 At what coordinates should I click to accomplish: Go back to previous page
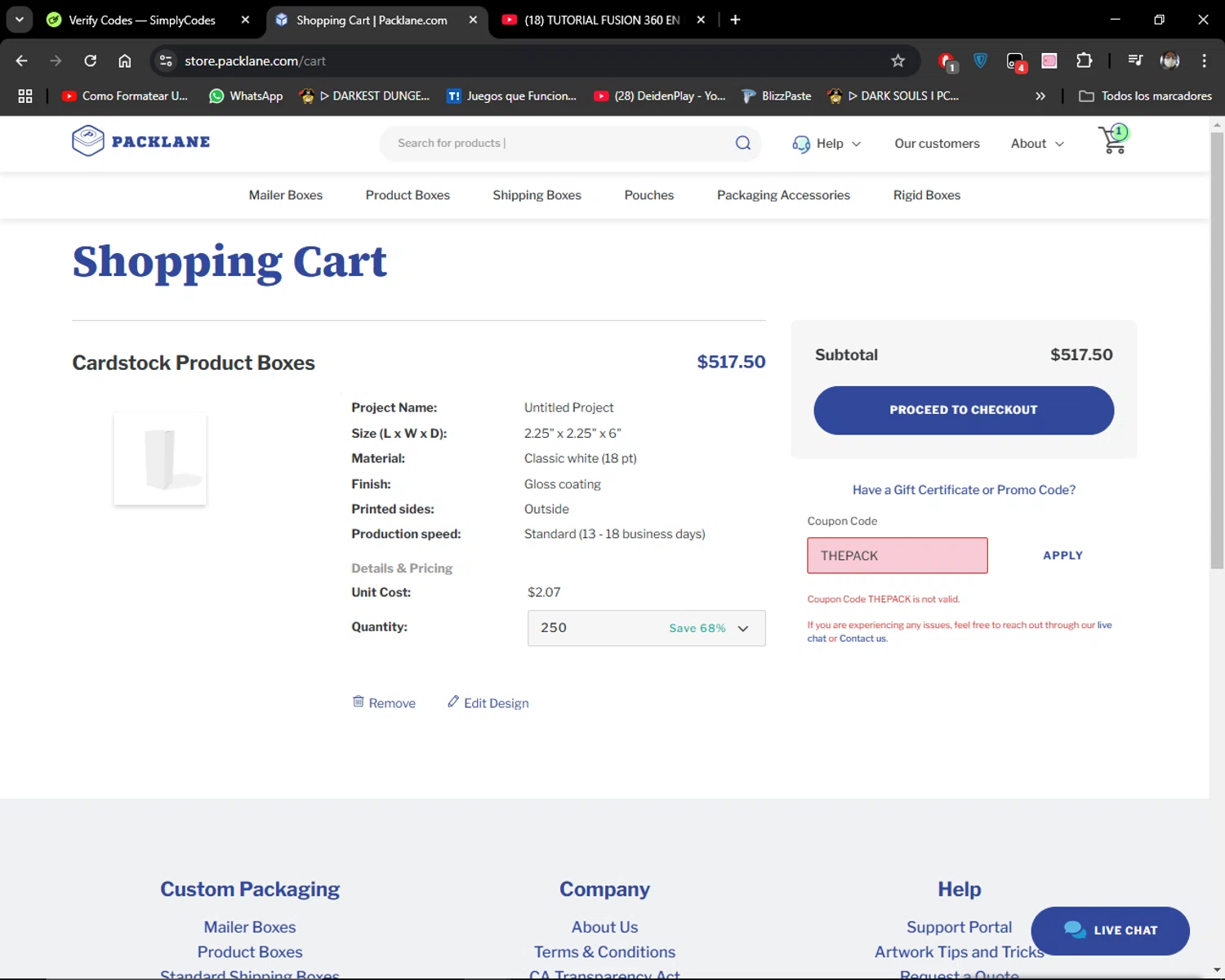(x=22, y=60)
